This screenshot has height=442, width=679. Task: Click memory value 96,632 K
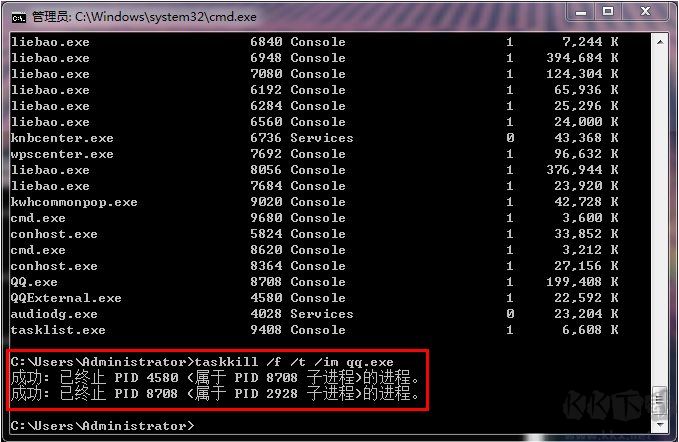point(586,154)
